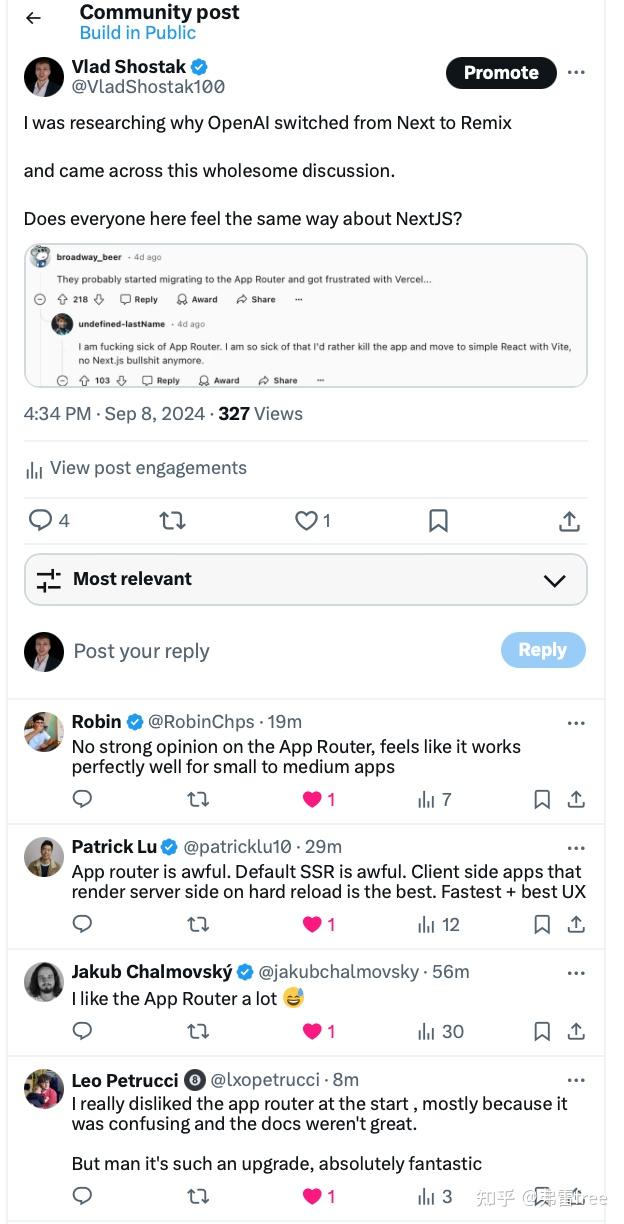Unlike Robin's reply
The image size is (624, 1224).
pos(310,798)
